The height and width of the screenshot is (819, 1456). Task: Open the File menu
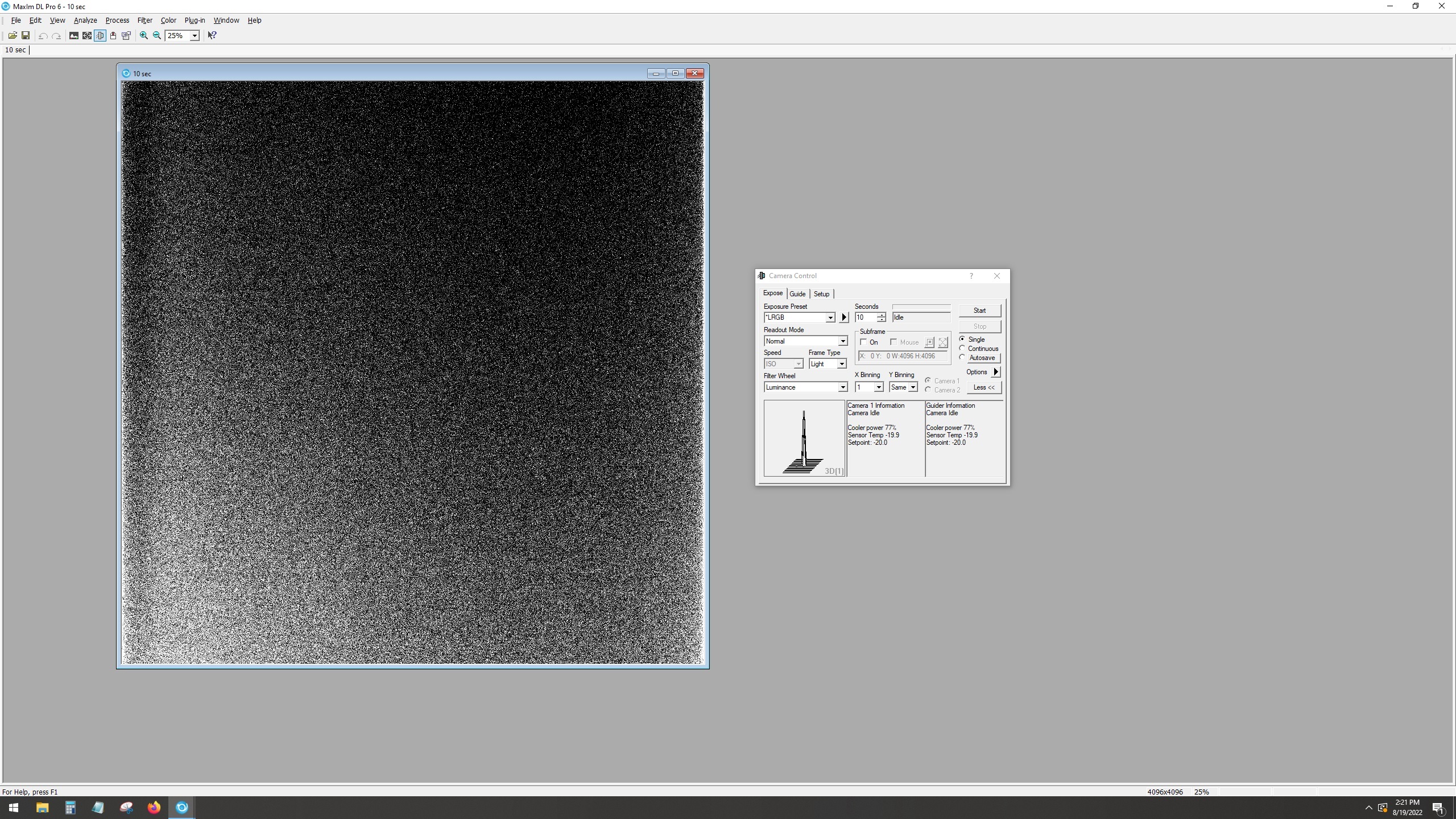pyautogui.click(x=16, y=20)
